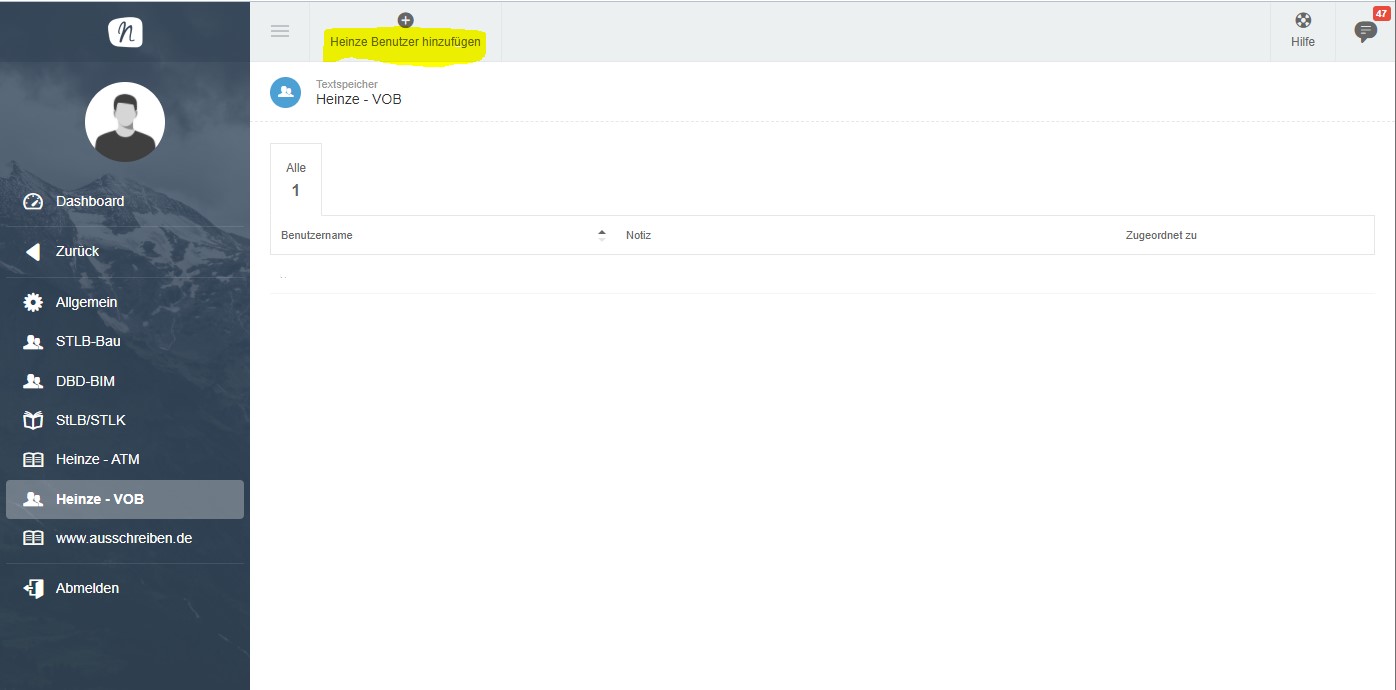Image resolution: width=1396 pixels, height=690 pixels.
Task: Click the Textspeicher label
Action: coord(347,84)
